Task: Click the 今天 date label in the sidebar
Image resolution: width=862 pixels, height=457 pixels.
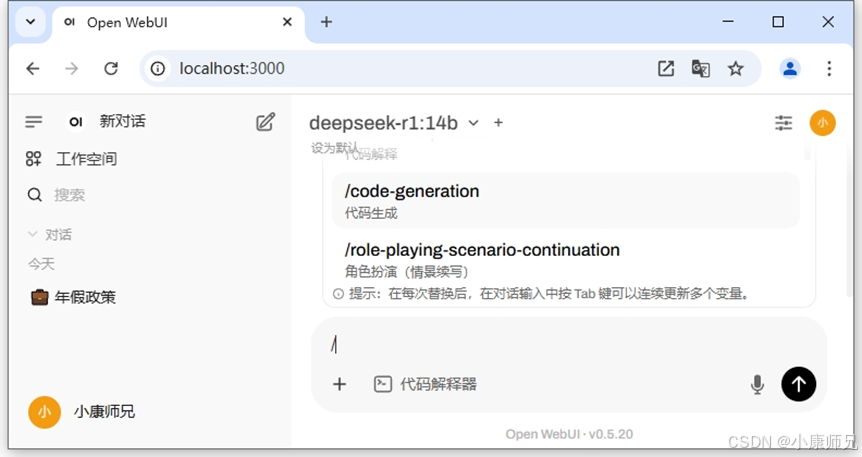Action: 41,265
